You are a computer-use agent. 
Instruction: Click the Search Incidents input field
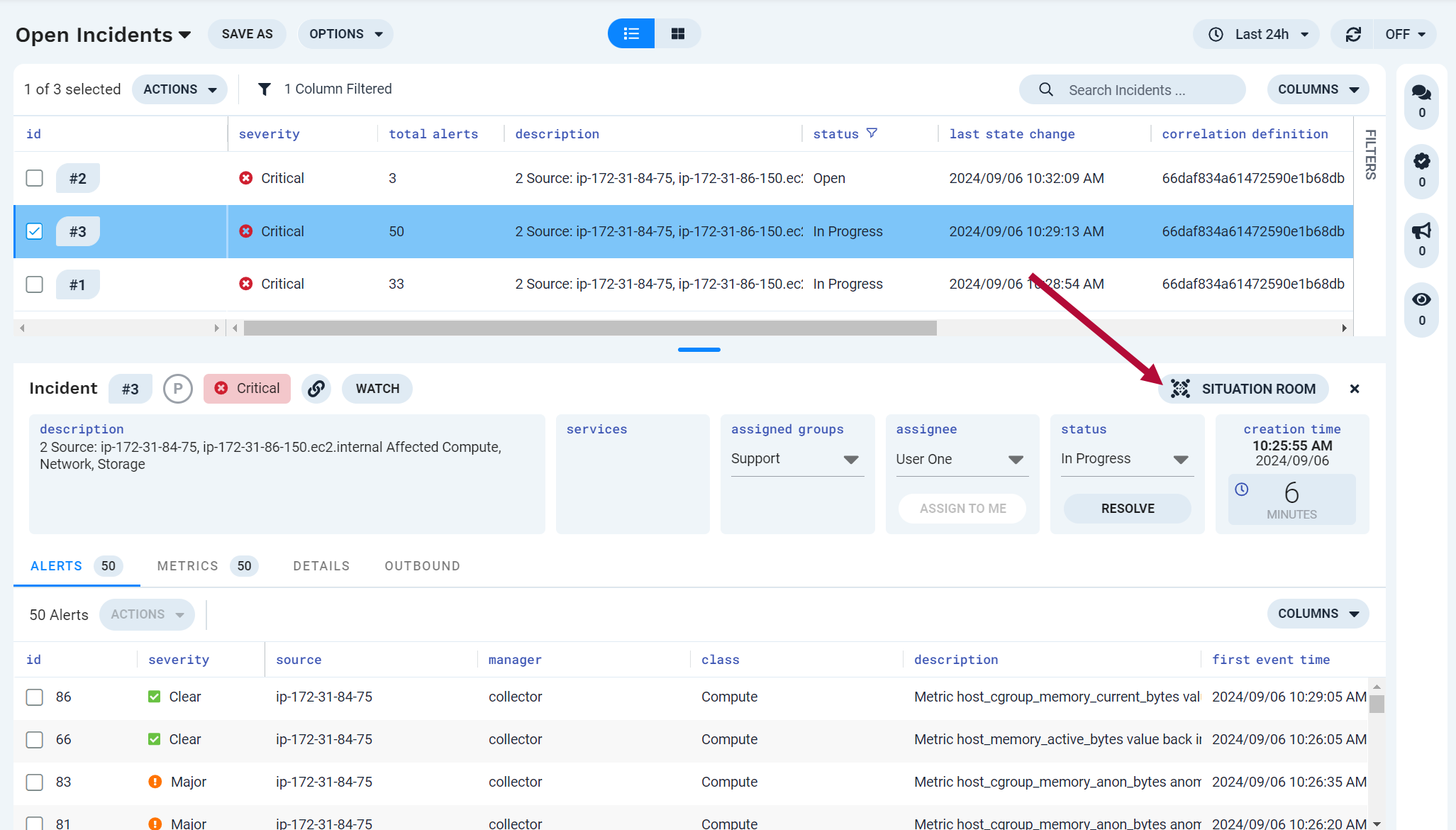(1132, 89)
